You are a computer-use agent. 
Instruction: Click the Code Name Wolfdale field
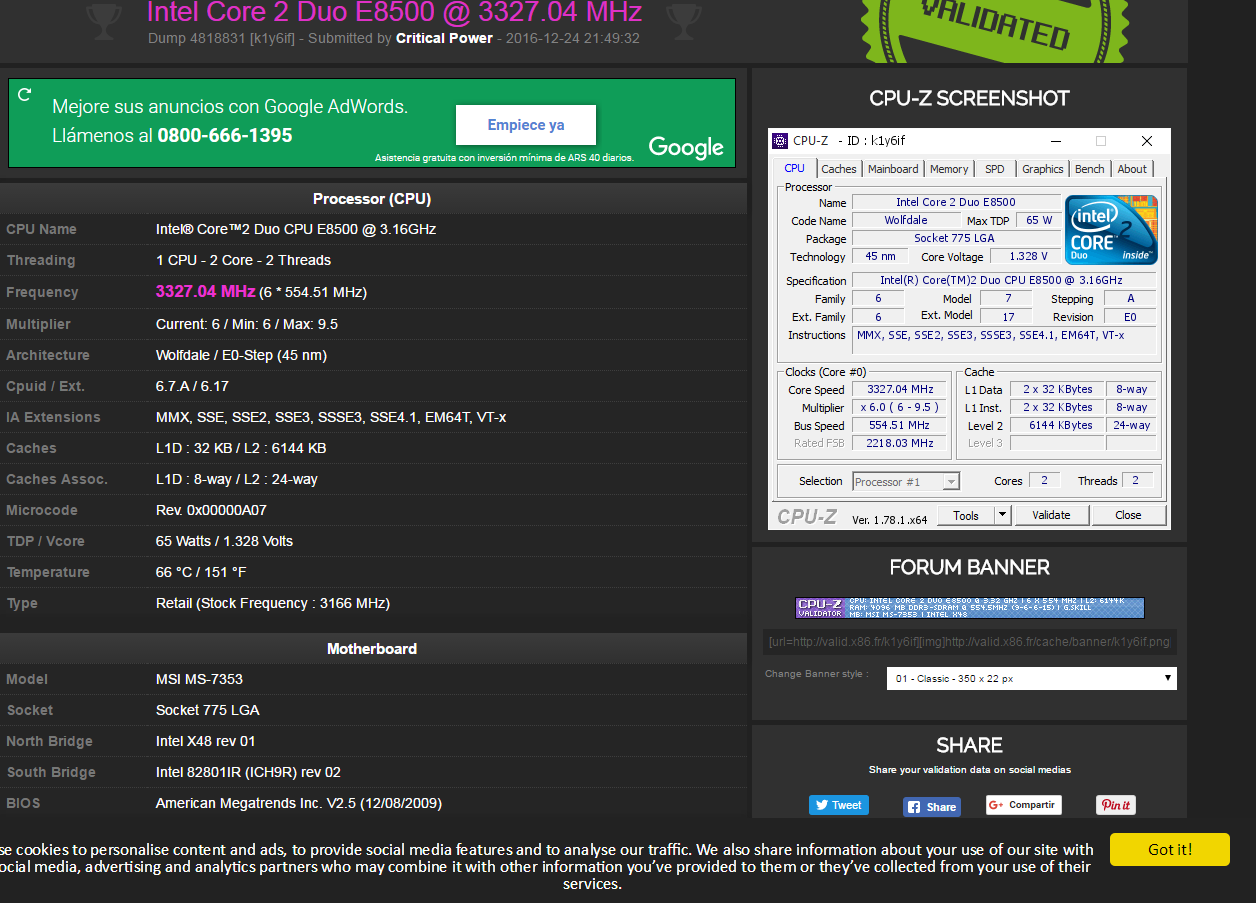(x=906, y=220)
